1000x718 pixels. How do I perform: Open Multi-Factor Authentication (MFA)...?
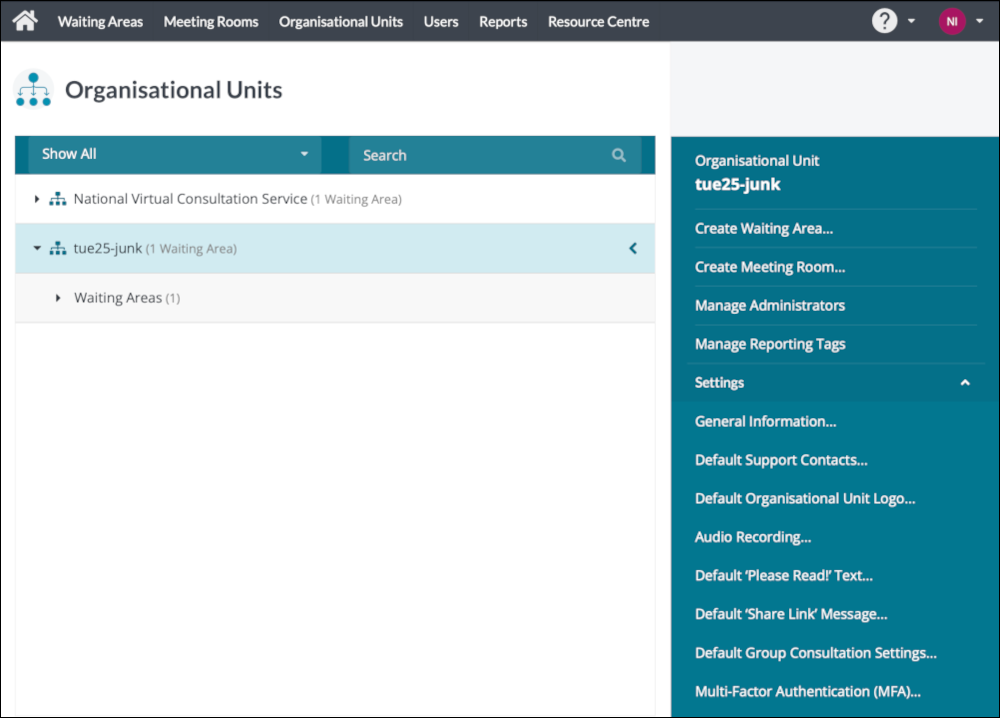click(x=808, y=692)
